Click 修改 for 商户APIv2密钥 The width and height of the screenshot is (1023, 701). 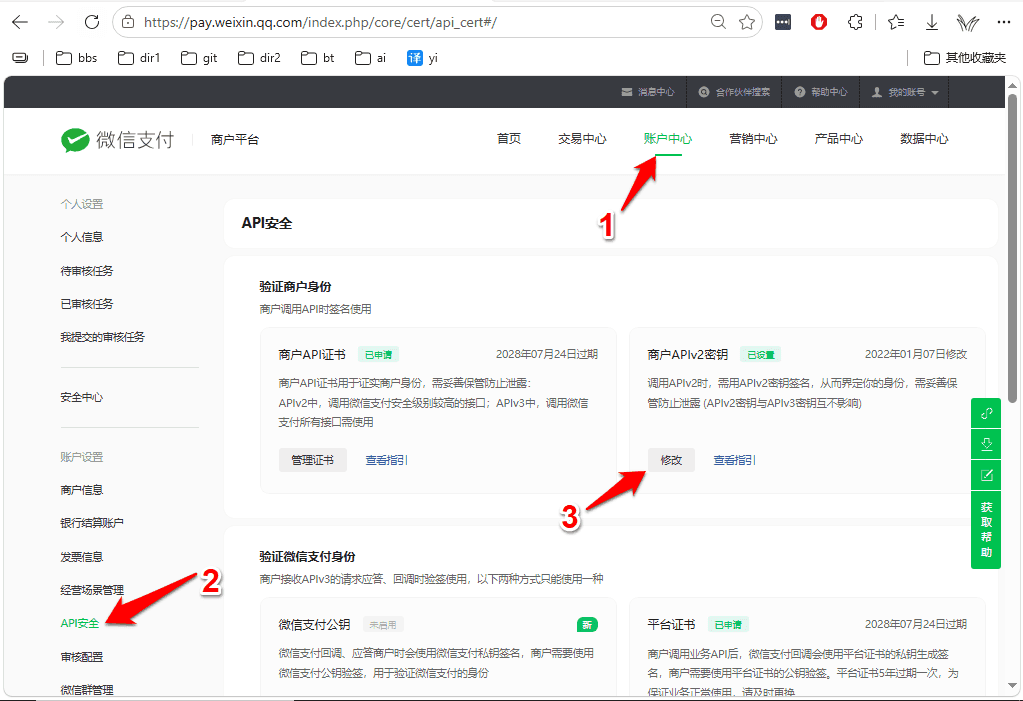[671, 460]
